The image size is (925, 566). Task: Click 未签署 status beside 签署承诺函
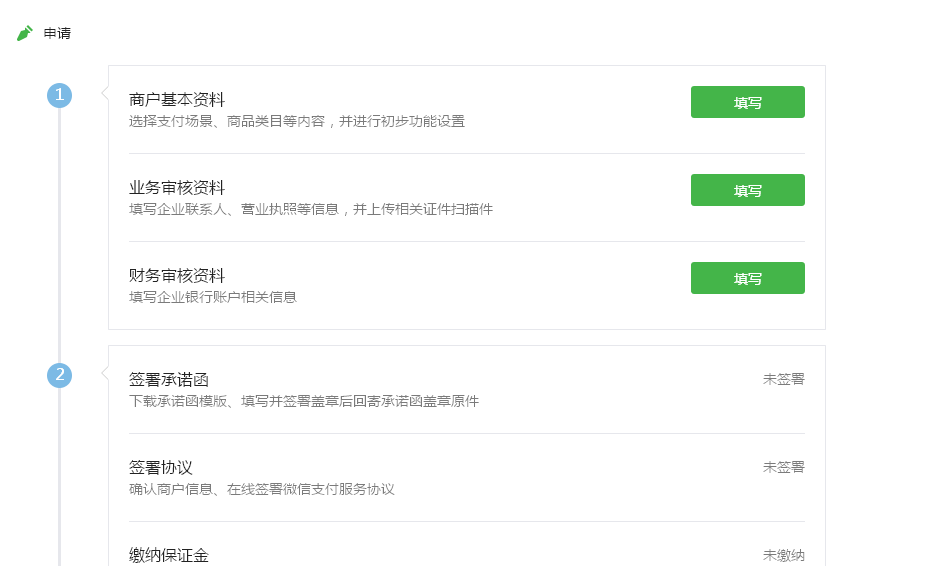(783, 379)
